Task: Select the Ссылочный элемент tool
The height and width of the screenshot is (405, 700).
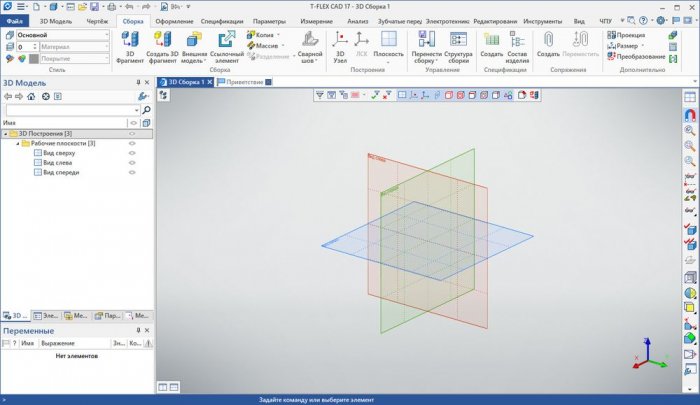Action: pos(225,40)
